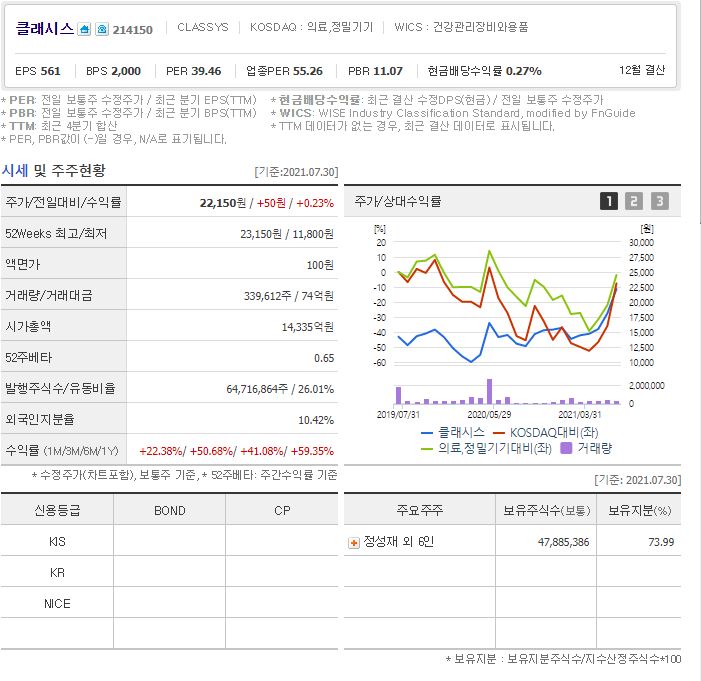Select the 73.99 ownership percentage
Screen dimensions: 701x681
pyautogui.click(x=661, y=542)
